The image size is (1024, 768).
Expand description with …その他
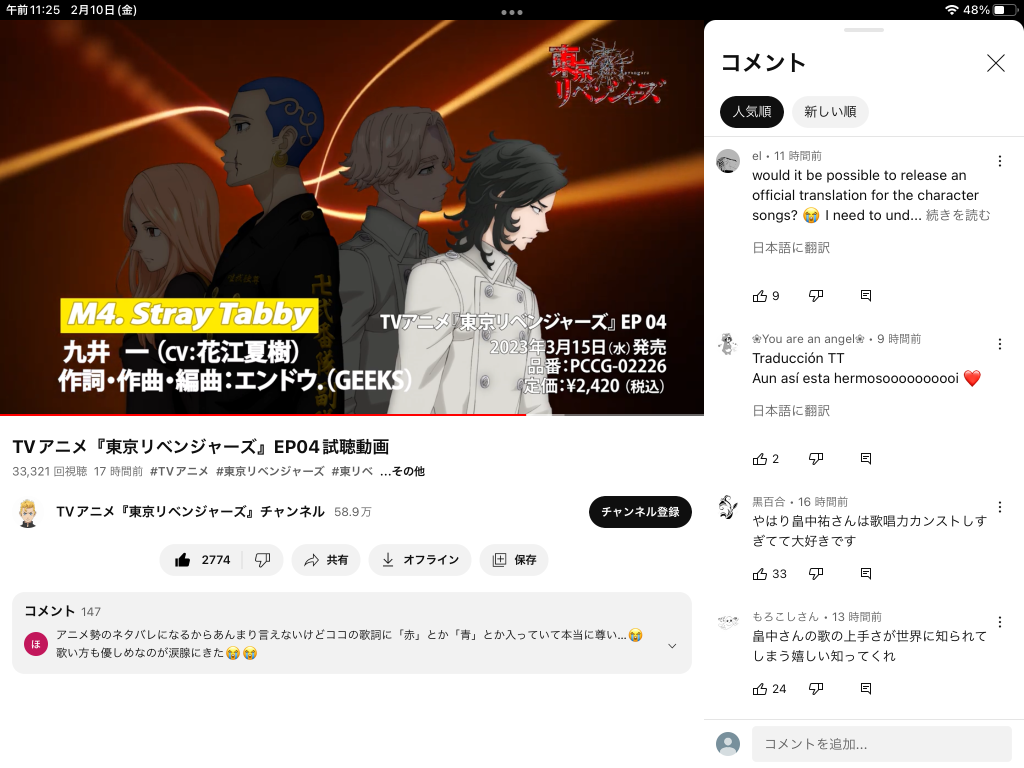[402, 472]
